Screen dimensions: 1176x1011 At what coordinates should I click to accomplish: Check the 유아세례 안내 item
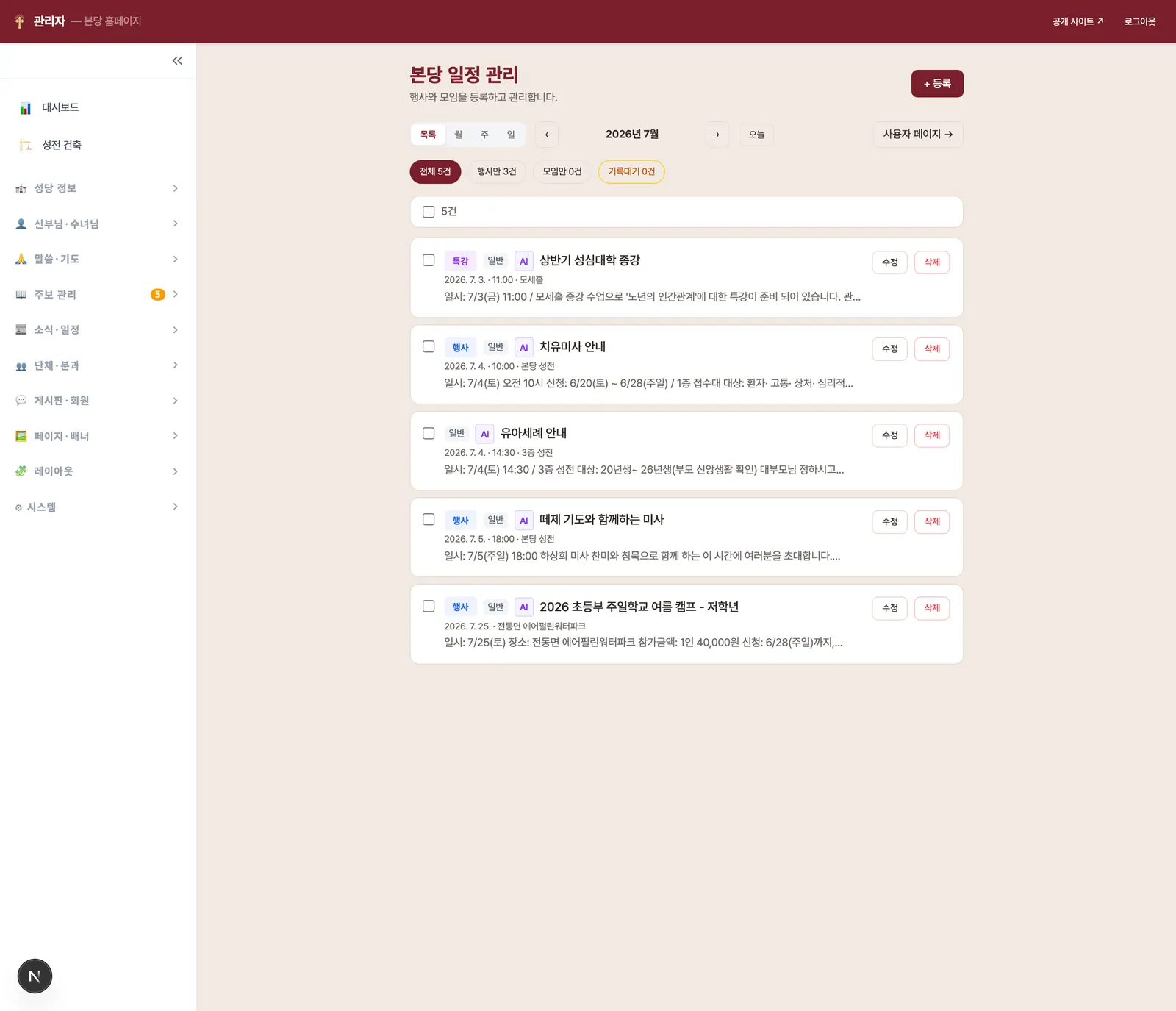pyautogui.click(x=429, y=434)
